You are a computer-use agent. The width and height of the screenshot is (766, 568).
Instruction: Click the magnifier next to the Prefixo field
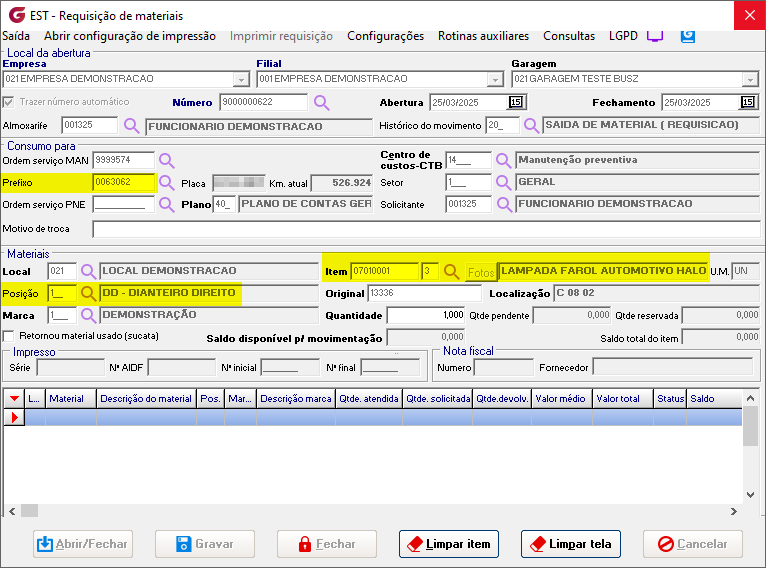coord(166,183)
